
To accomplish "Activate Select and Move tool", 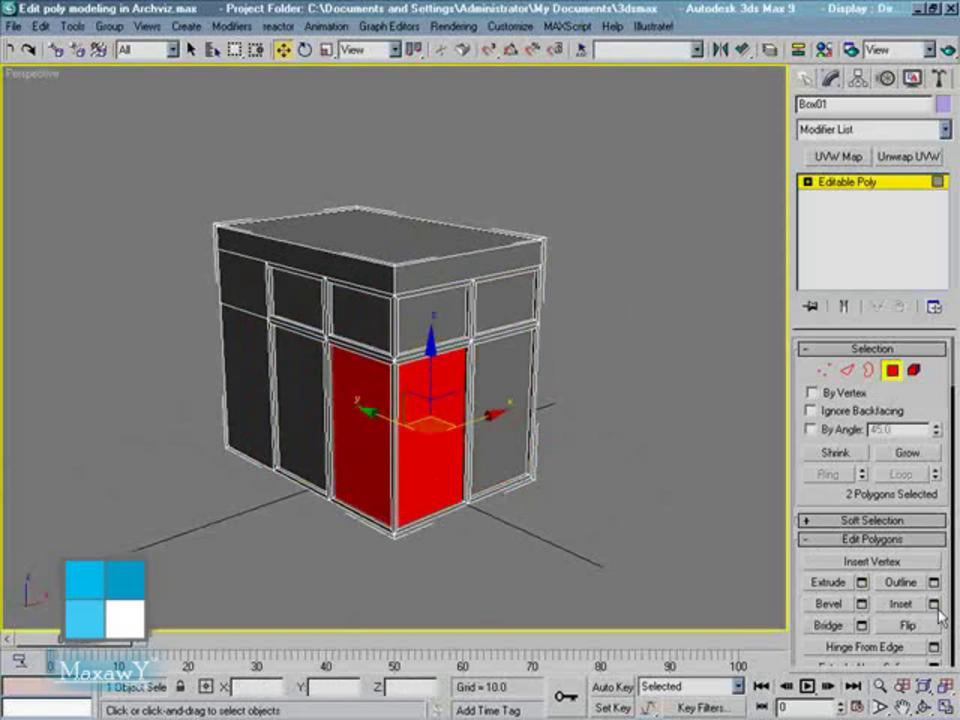I will click(283, 50).
